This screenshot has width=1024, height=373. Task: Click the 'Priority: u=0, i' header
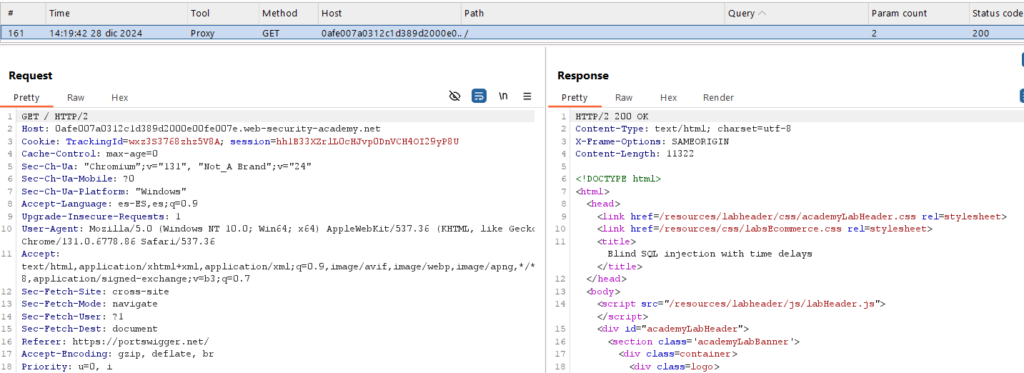66,366
